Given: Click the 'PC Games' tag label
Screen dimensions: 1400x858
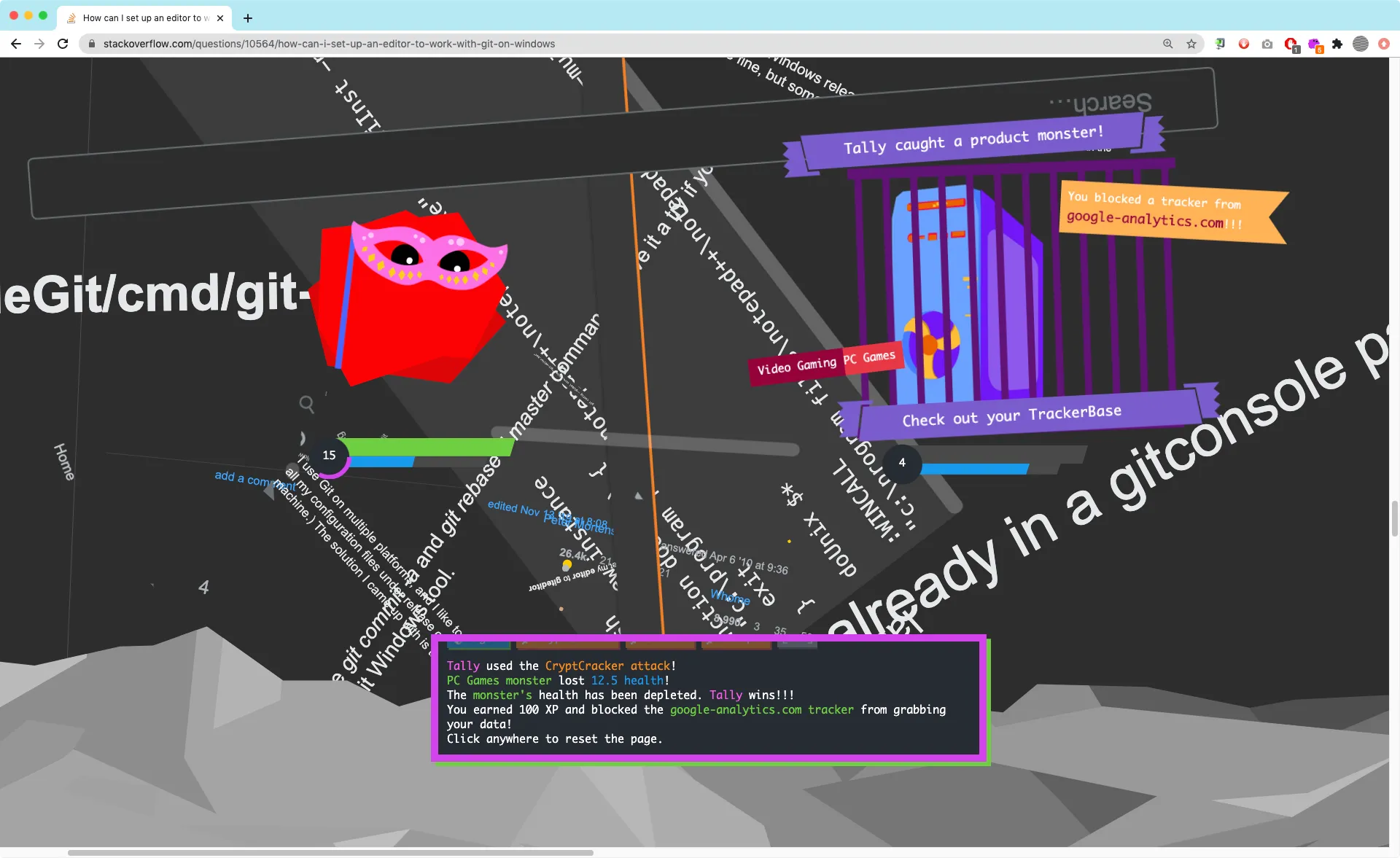Looking at the screenshot, I should coord(874,357).
